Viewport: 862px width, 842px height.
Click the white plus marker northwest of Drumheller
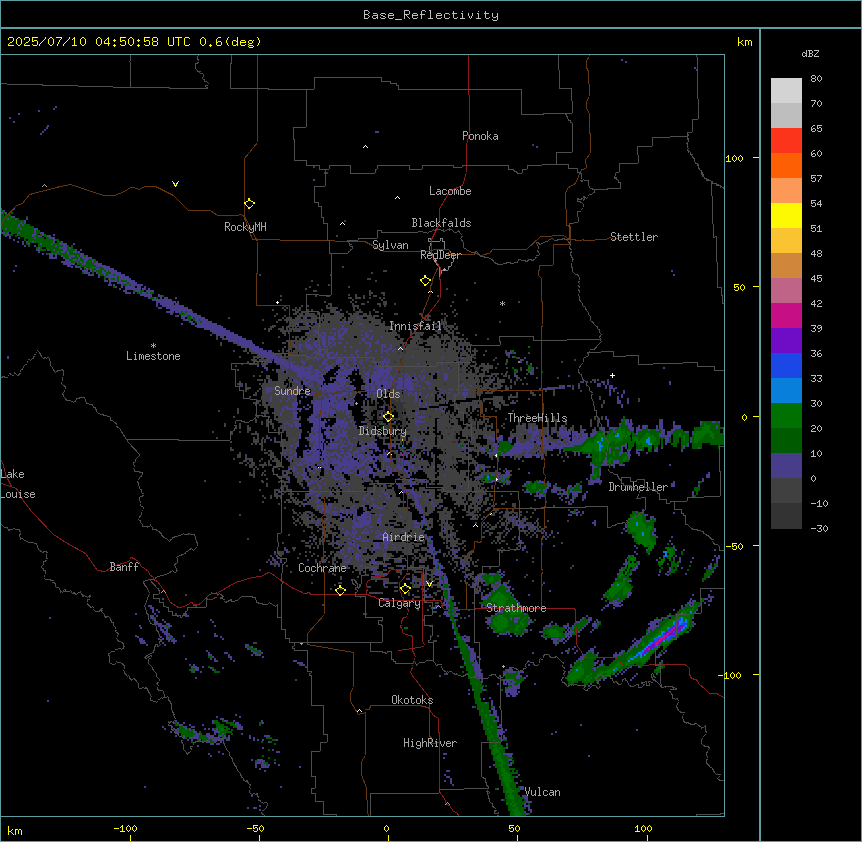612,375
